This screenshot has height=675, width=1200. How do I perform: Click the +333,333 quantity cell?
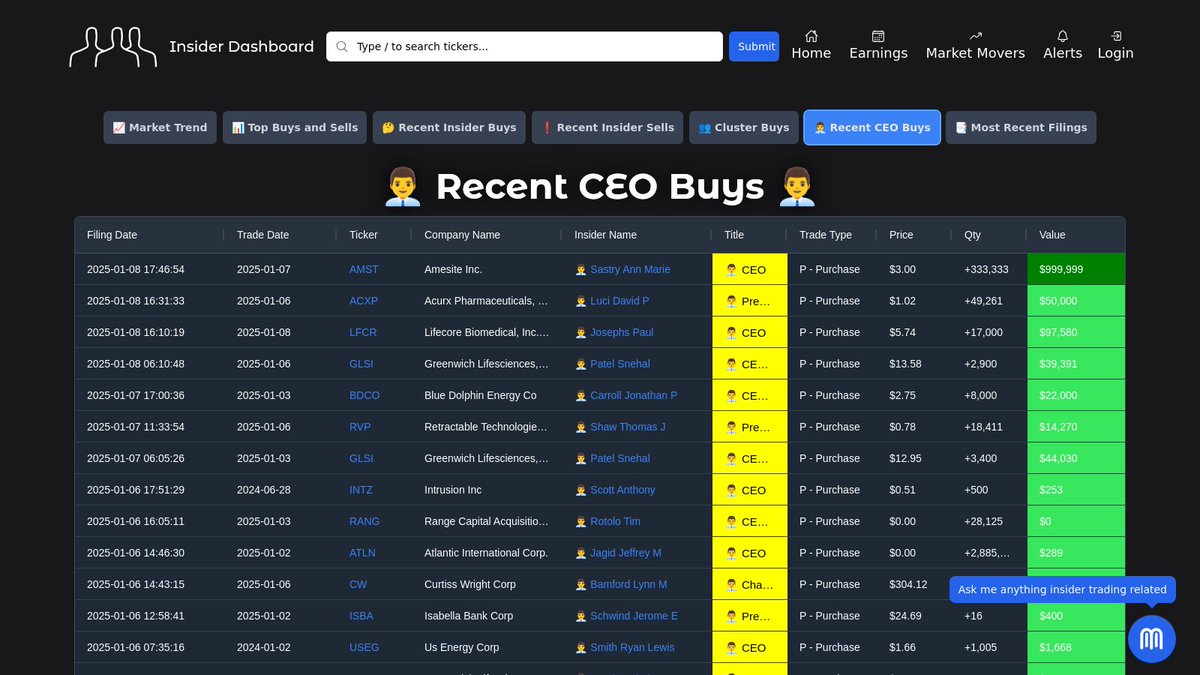click(989, 269)
